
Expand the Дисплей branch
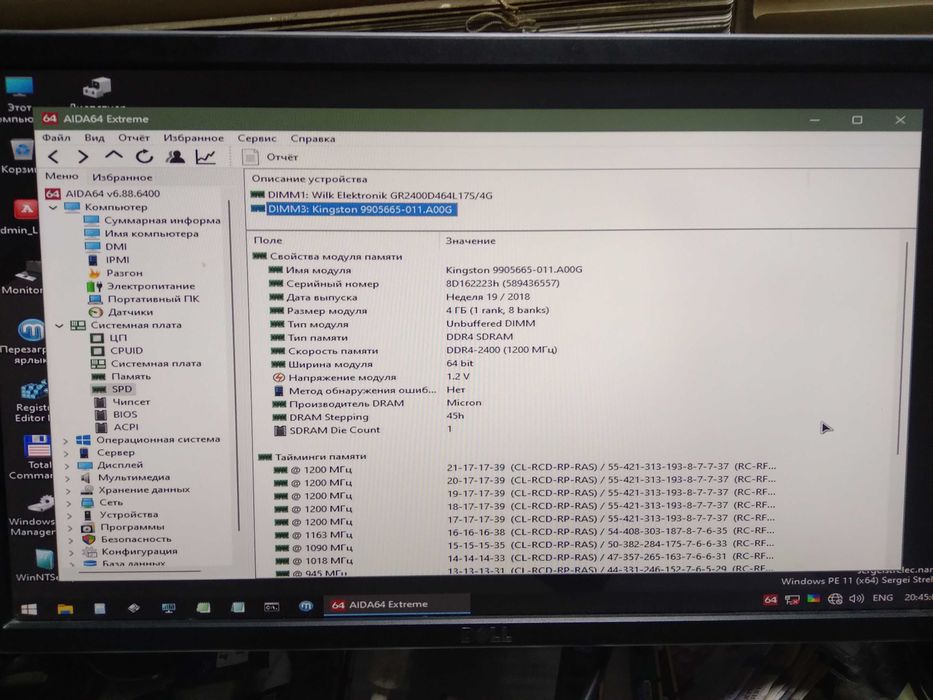66,465
